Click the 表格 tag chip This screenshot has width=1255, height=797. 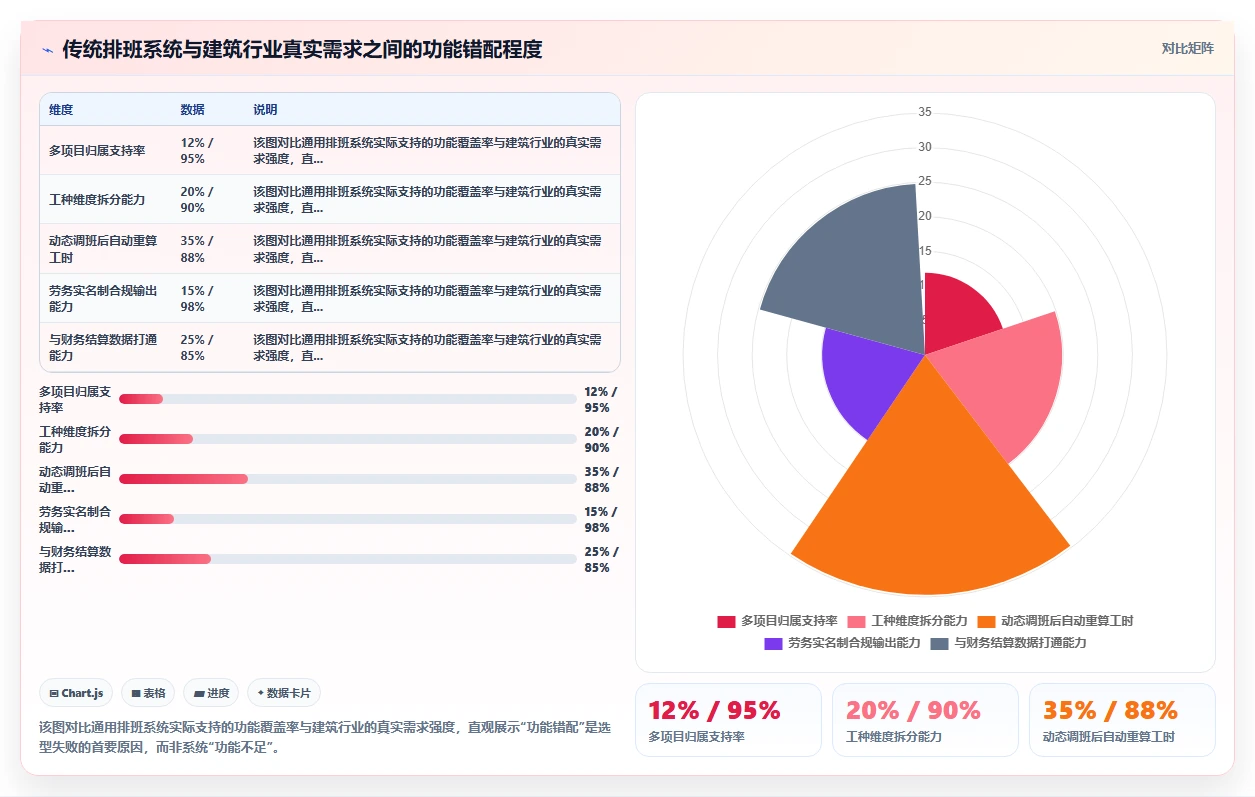[148, 693]
